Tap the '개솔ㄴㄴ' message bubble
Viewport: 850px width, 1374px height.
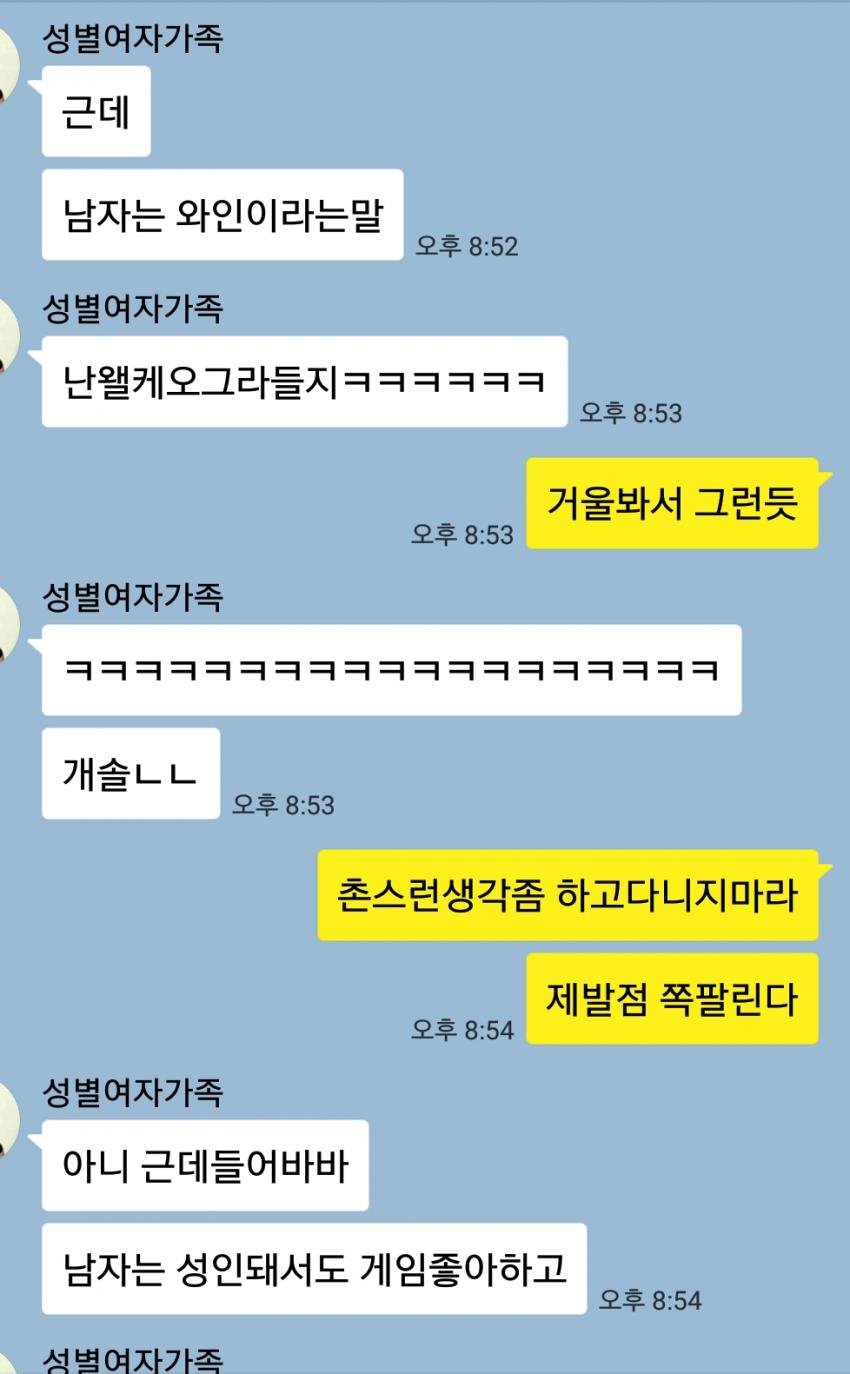(x=131, y=774)
